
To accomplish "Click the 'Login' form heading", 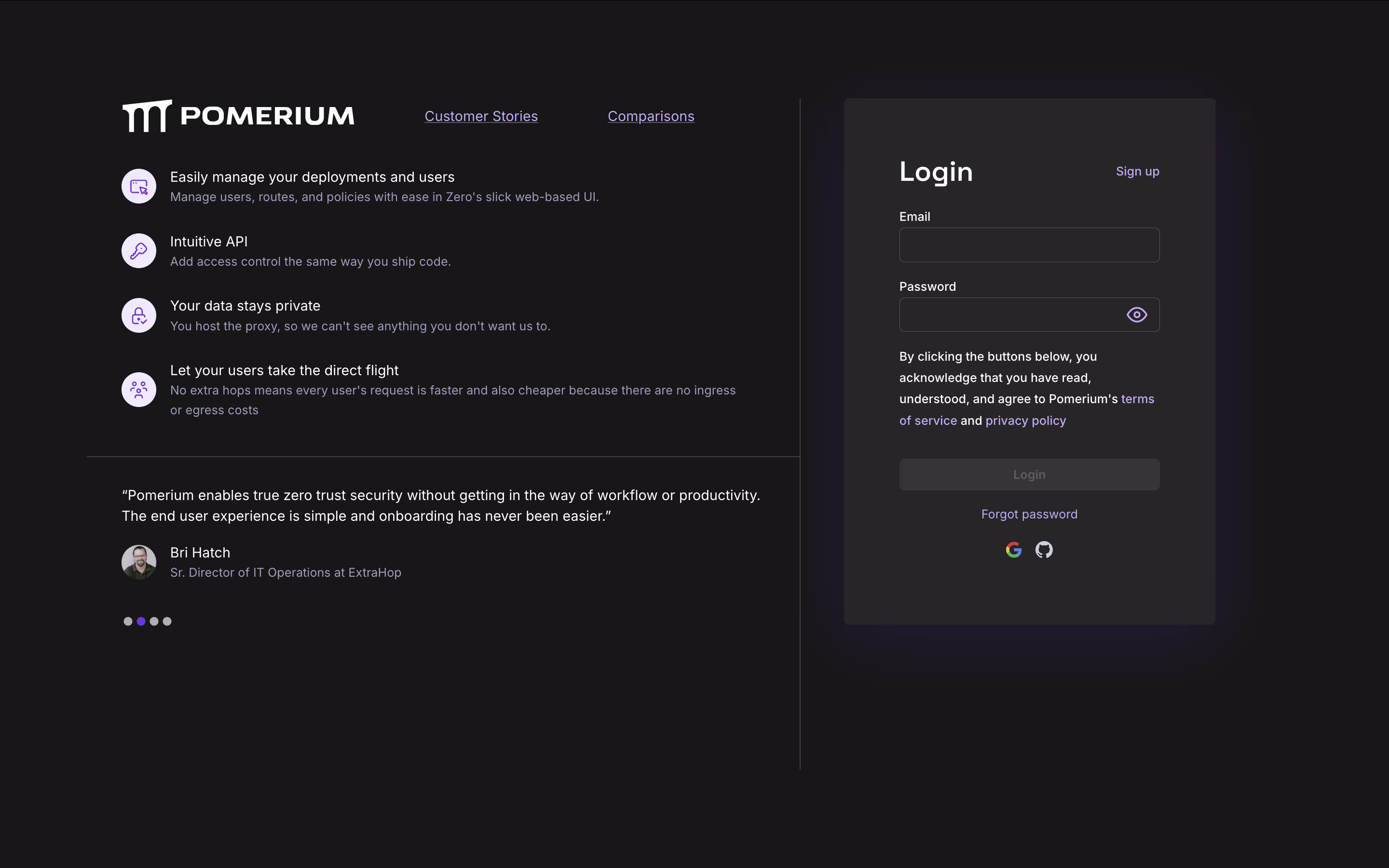I will pos(936,172).
